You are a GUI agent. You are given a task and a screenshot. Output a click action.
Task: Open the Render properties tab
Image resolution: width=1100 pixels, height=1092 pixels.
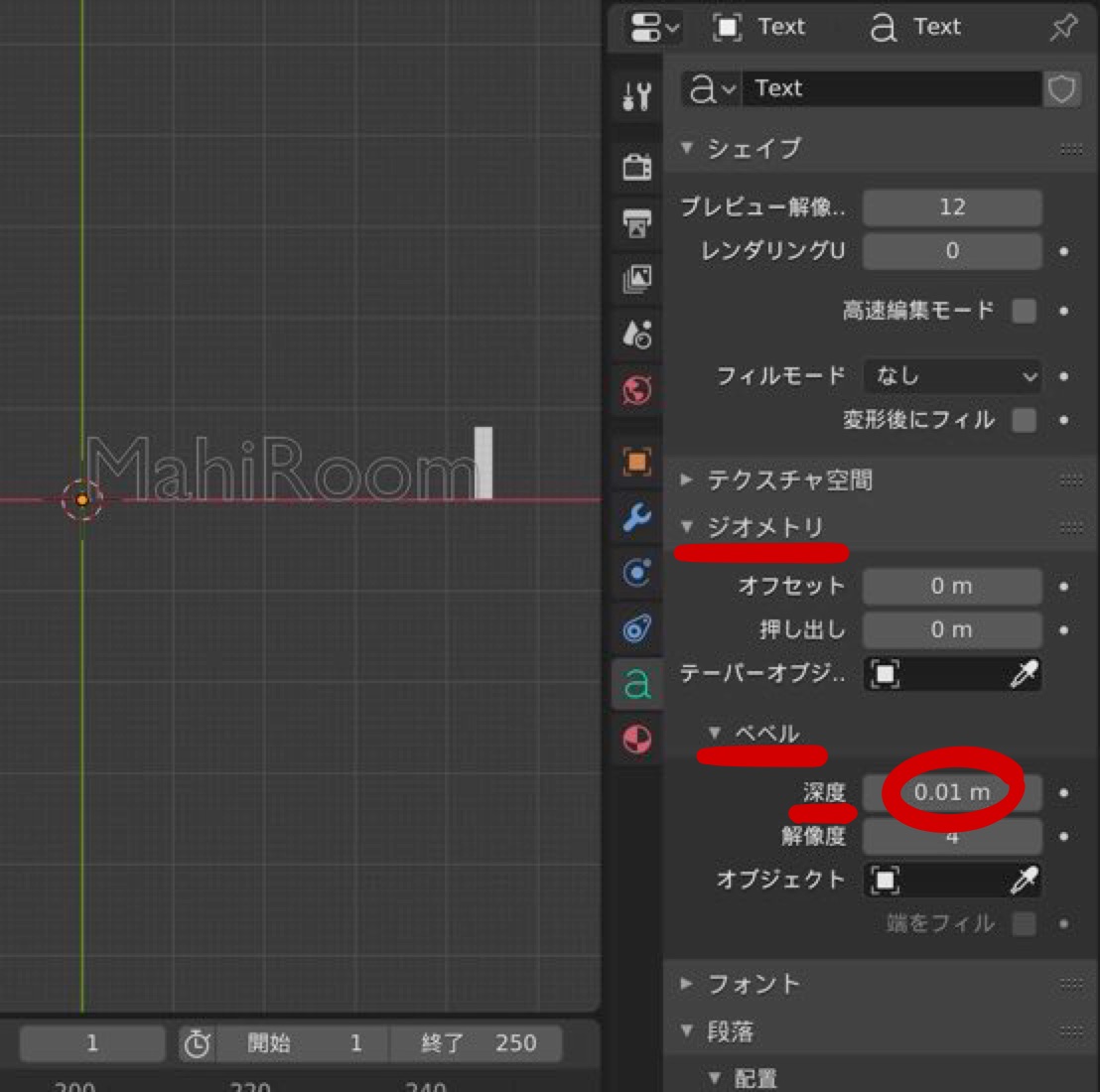(636, 166)
